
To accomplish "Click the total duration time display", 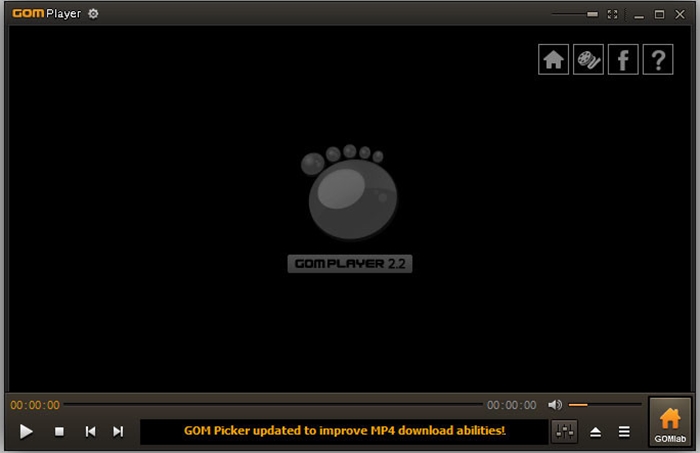I will [512, 405].
